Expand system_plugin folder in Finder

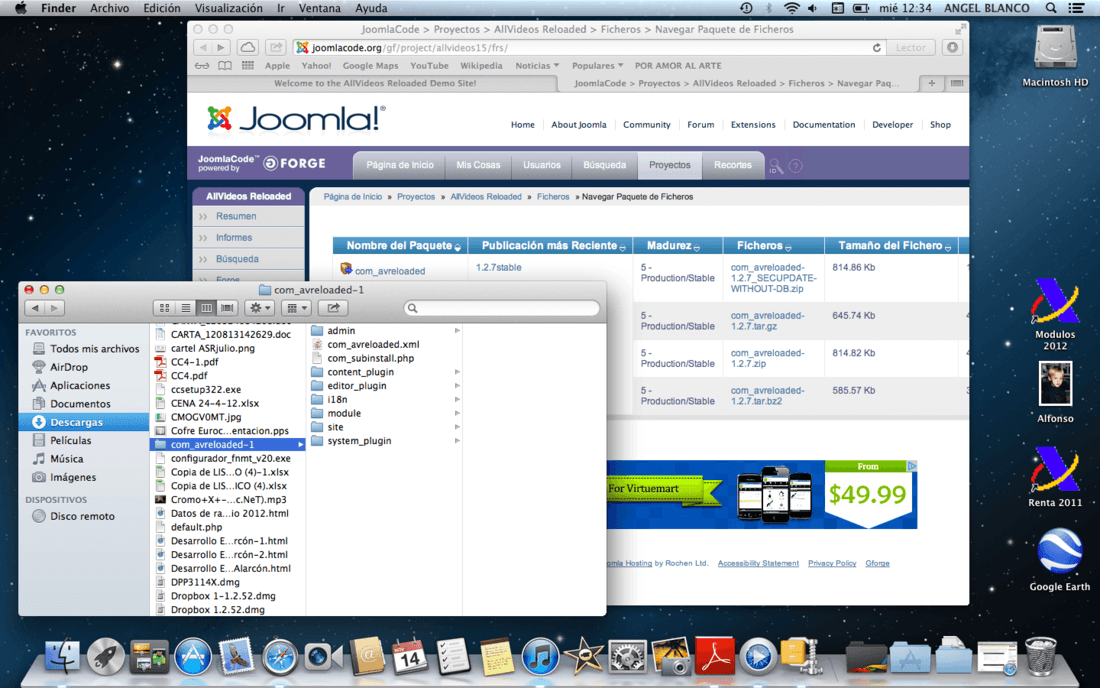click(x=457, y=440)
